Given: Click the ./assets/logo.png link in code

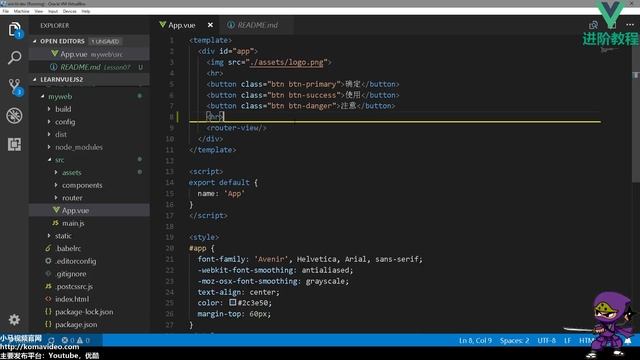Looking at the screenshot, I should pyautogui.click(x=286, y=62).
